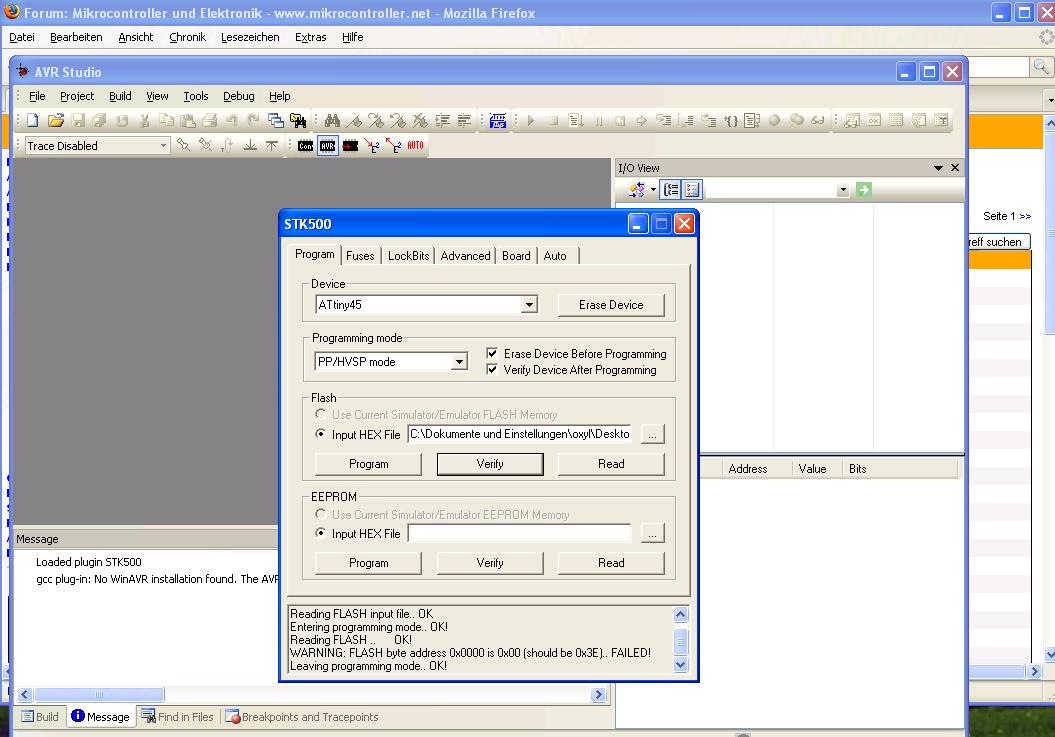Click the EEPROM Read button
Image resolution: width=1055 pixels, height=737 pixels.
pyautogui.click(x=611, y=563)
